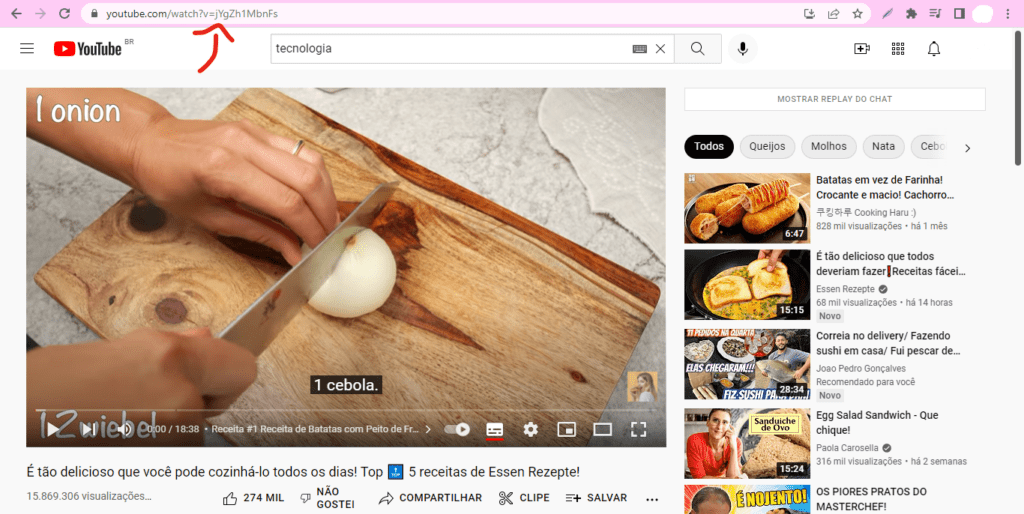Enter full screen mode
This screenshot has width=1024, height=514.
coord(638,429)
